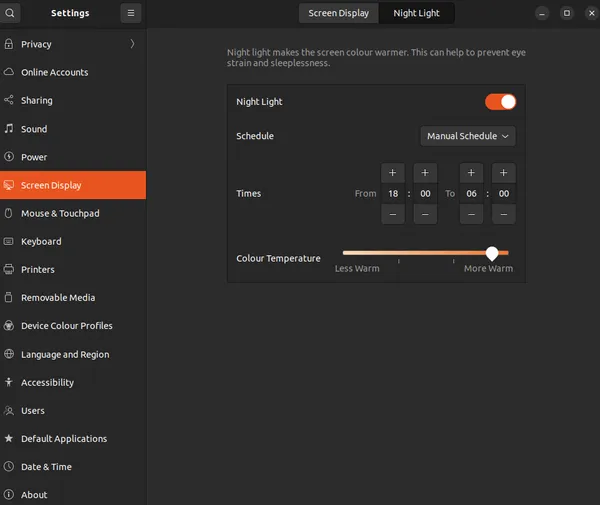Increase the To hour value
600x505 pixels.
(x=471, y=173)
